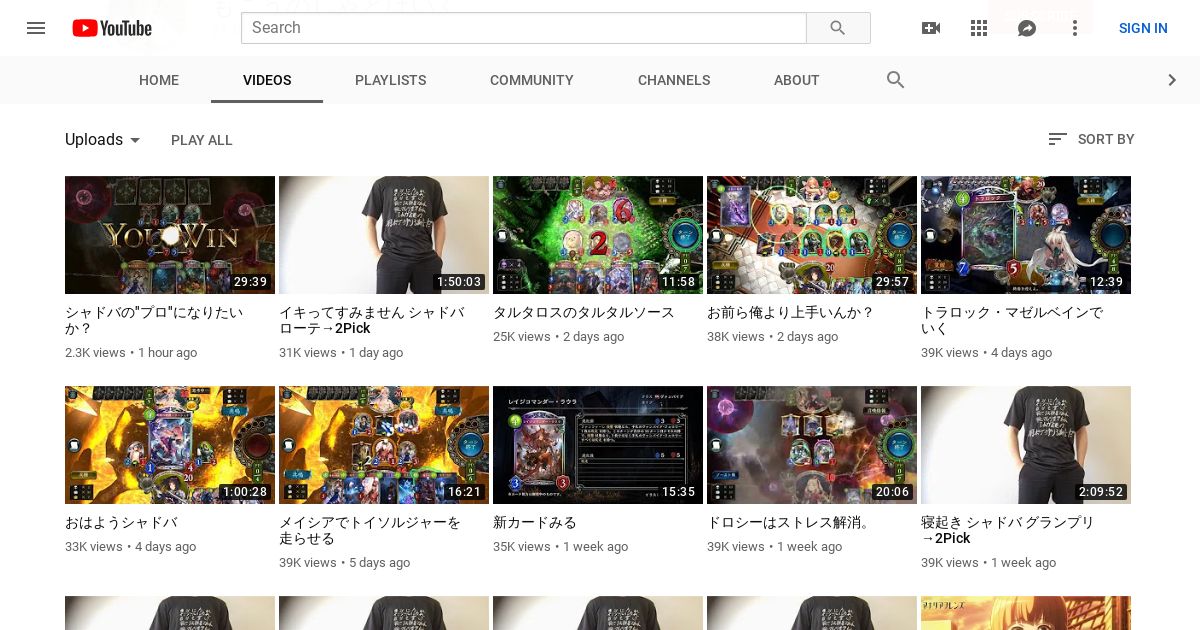Click '38K views • 2 days ago' text

click(x=772, y=337)
